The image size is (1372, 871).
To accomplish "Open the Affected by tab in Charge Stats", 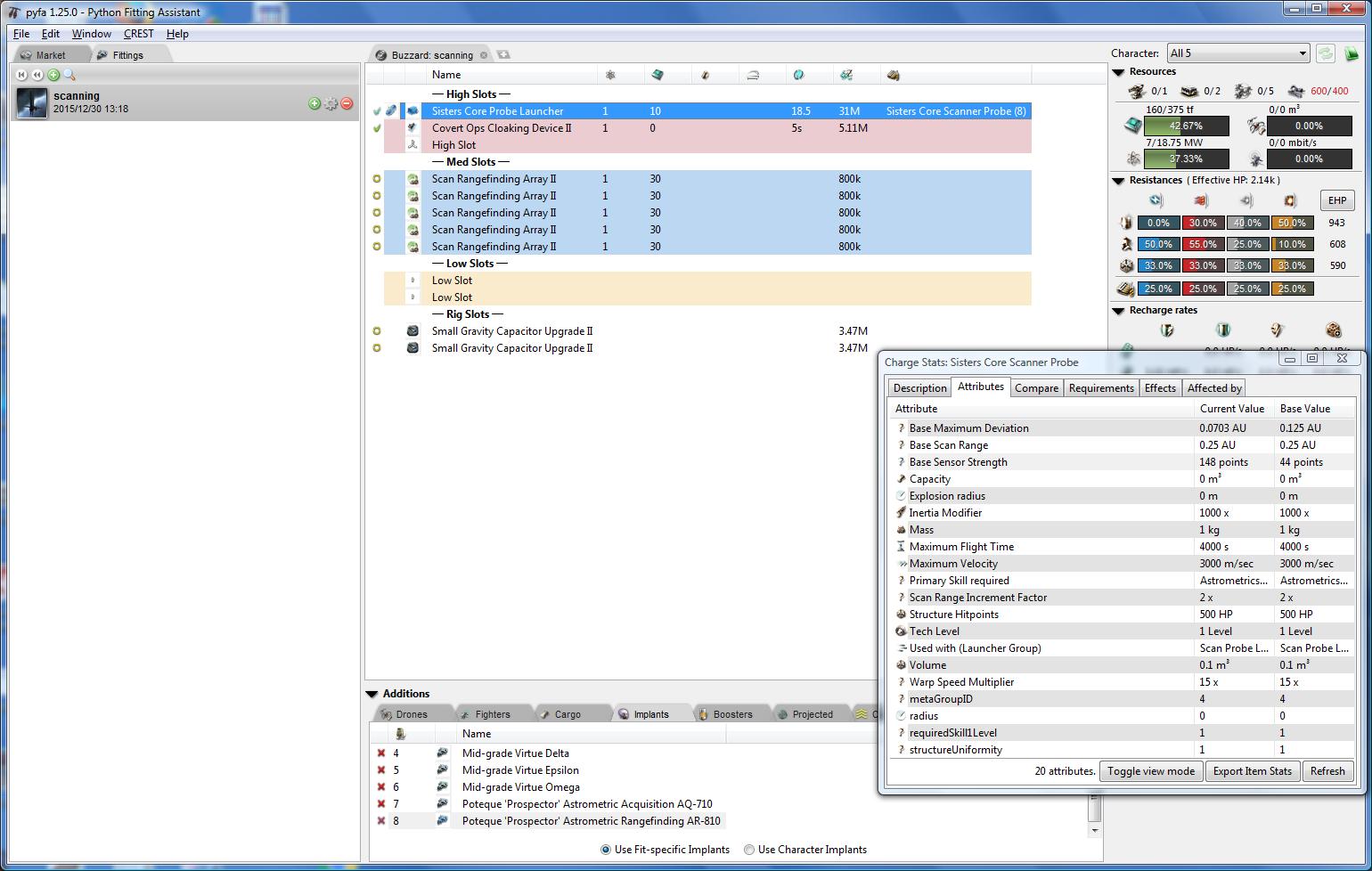I will (x=1214, y=388).
